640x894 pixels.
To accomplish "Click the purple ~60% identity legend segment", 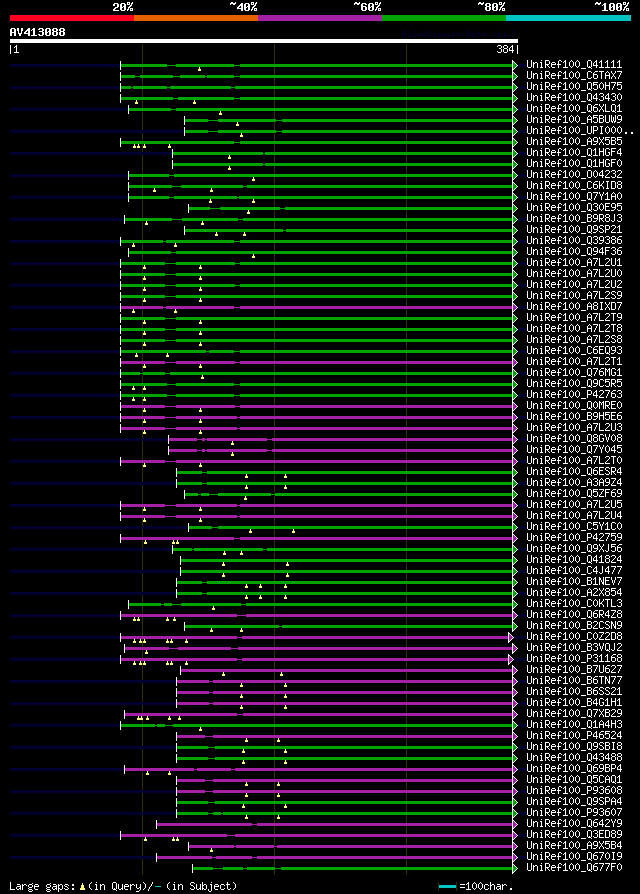I will click(320, 18).
